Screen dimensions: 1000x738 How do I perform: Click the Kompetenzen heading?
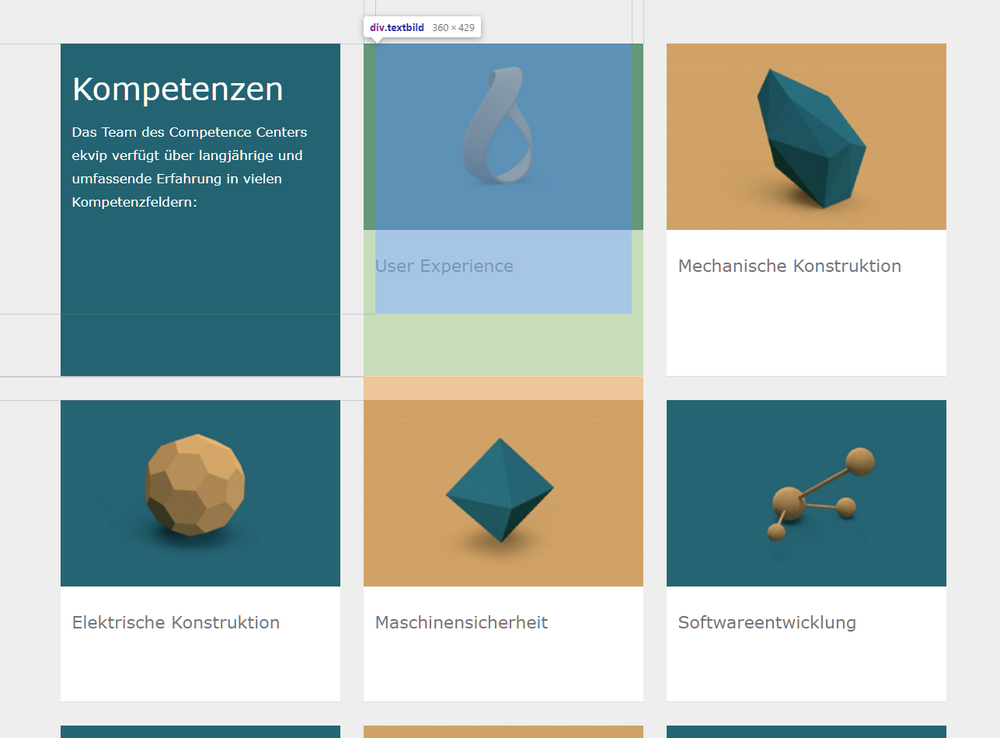point(177,89)
